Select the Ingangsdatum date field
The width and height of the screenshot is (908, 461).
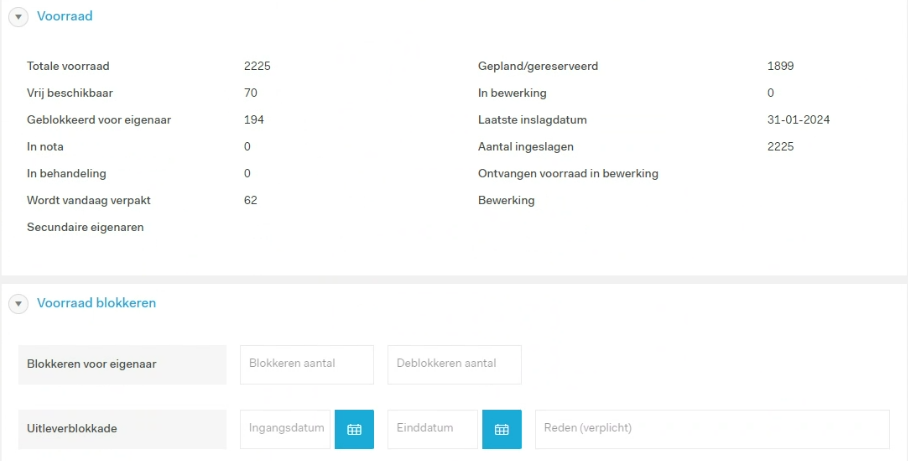click(x=285, y=429)
